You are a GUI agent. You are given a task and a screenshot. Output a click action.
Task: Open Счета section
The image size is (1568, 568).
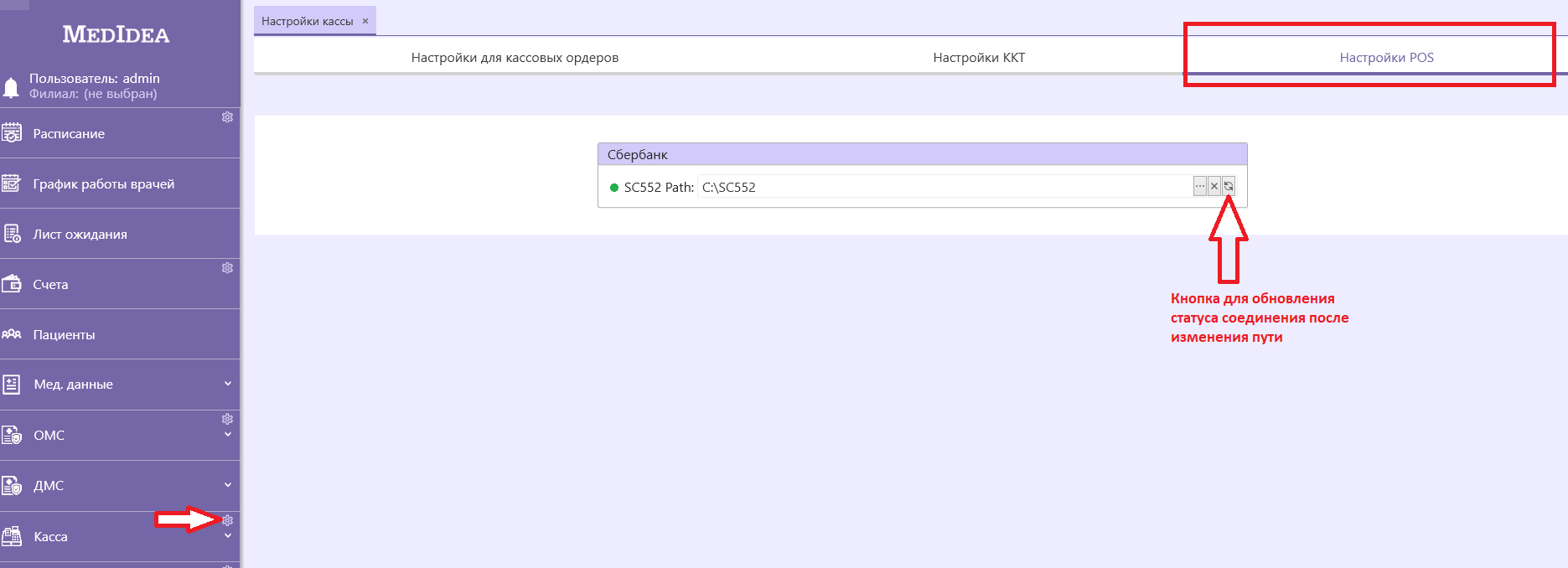coord(120,284)
